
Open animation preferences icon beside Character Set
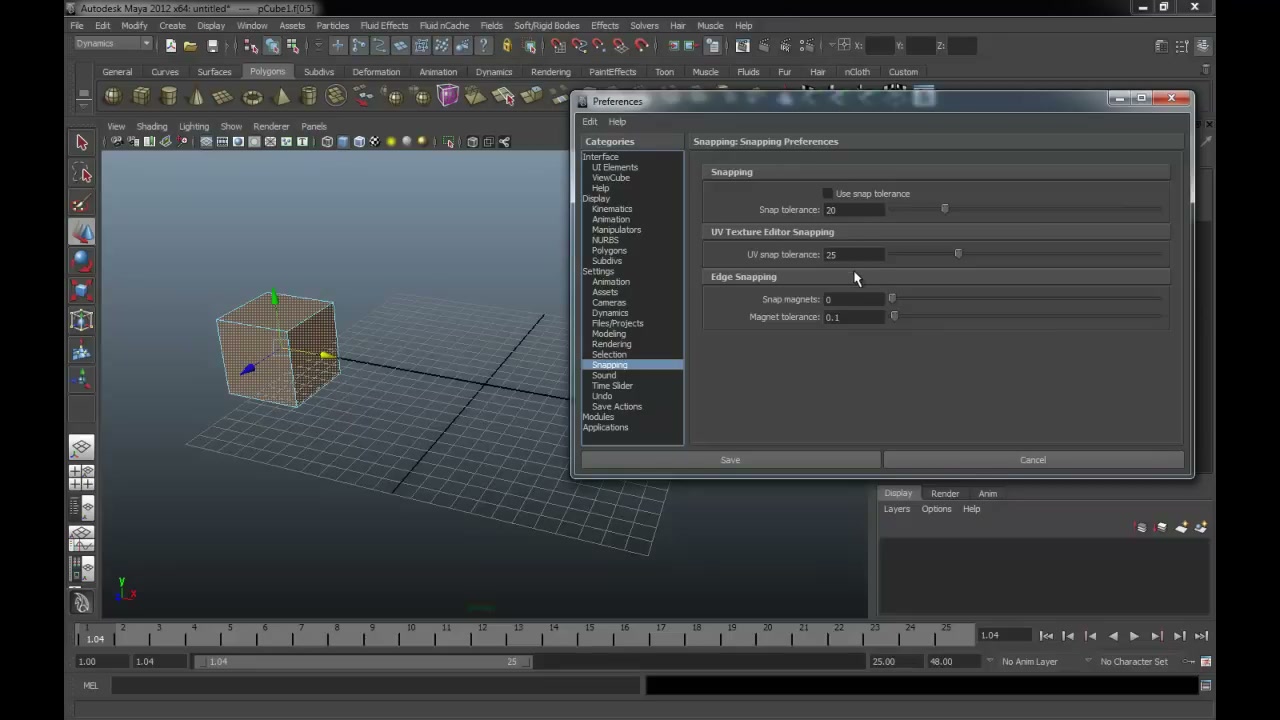[1206, 661]
